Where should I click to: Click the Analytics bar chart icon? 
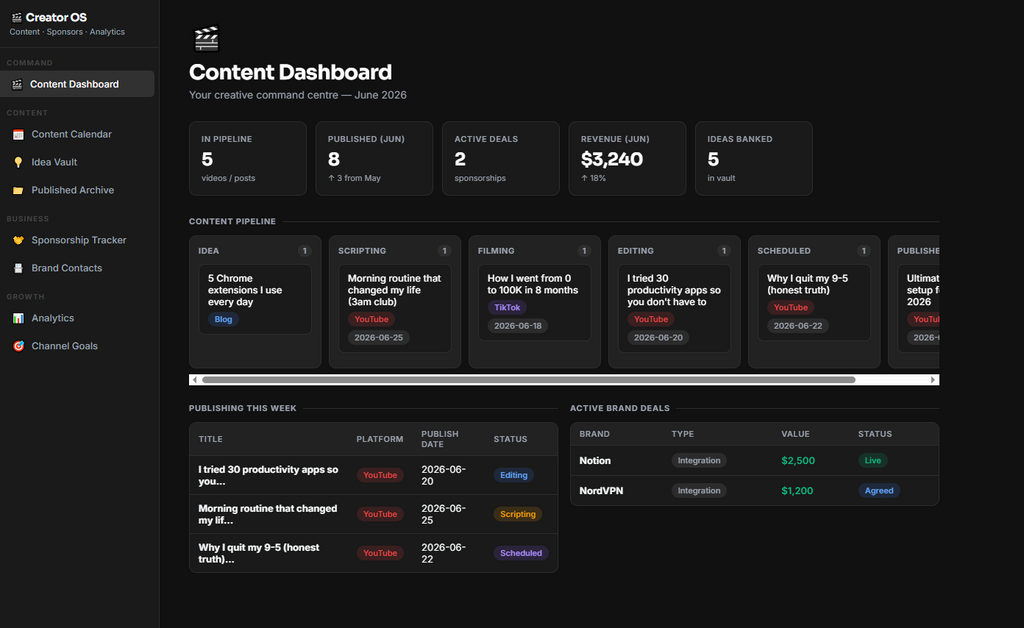[18, 319]
